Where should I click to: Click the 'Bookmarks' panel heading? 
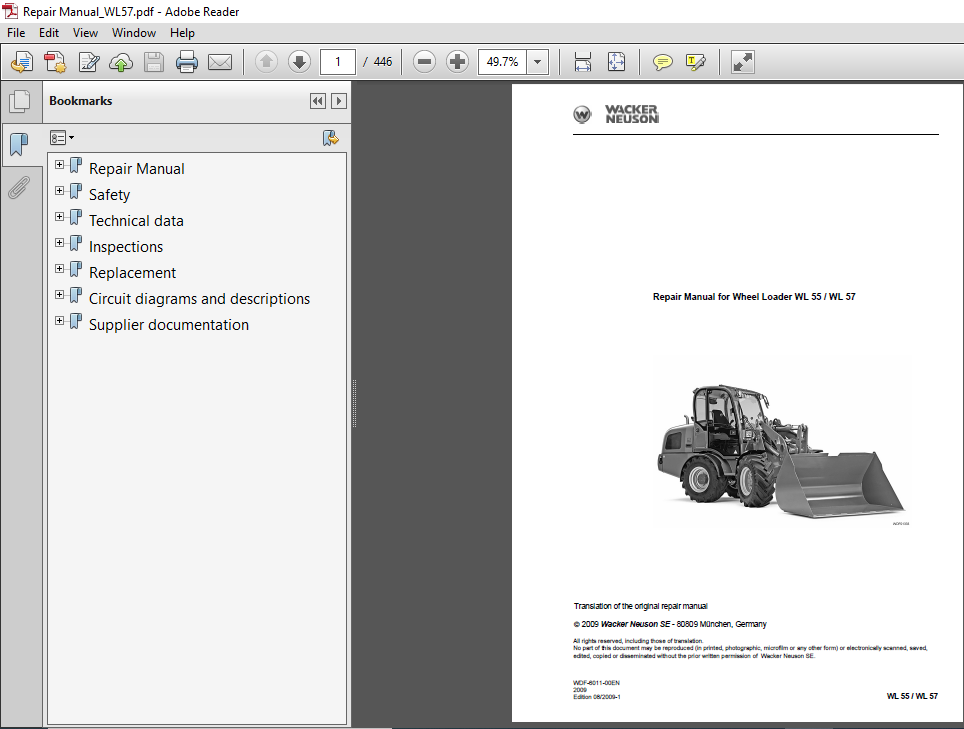point(81,101)
